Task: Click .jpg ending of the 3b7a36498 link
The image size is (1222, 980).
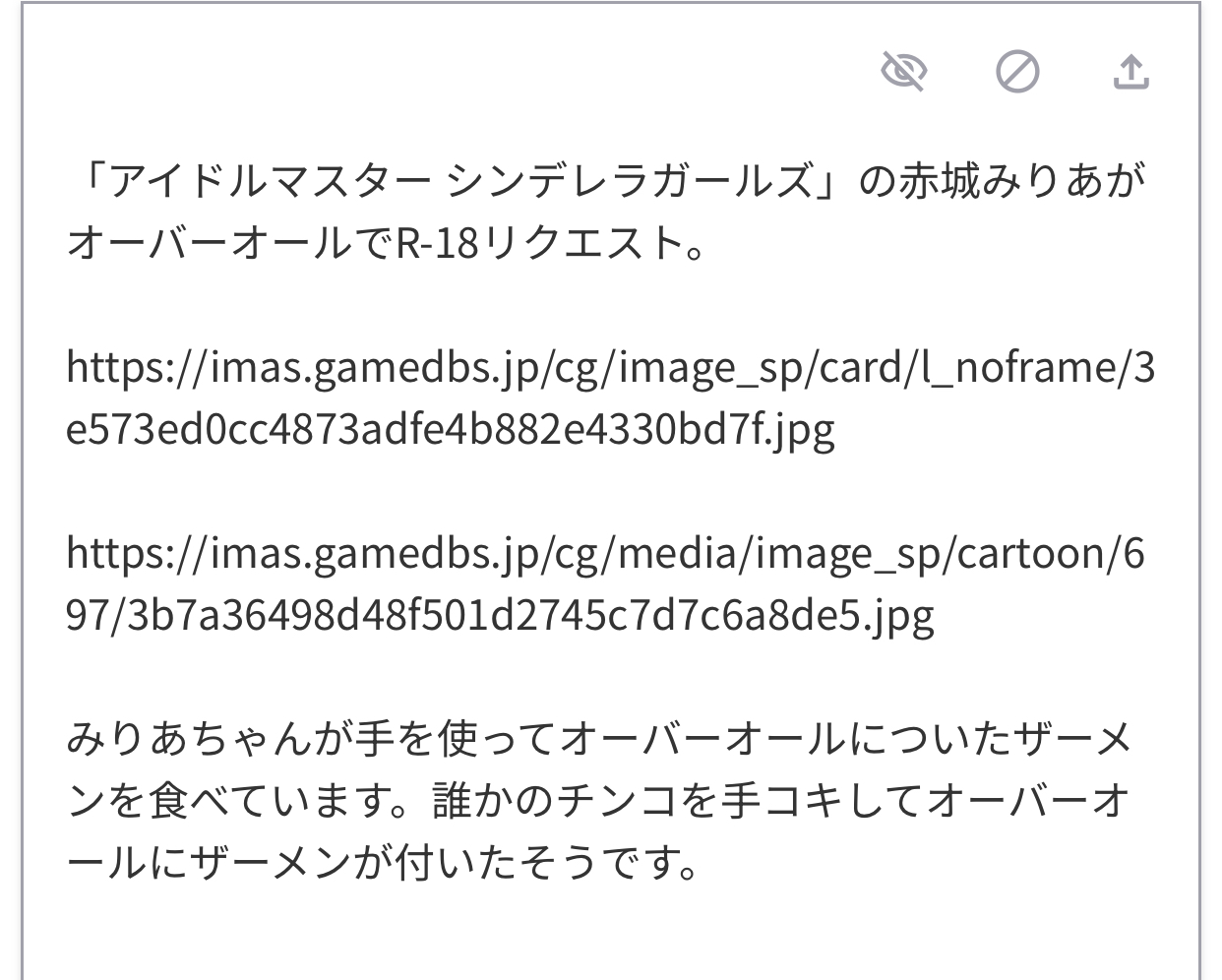Action: [x=894, y=616]
